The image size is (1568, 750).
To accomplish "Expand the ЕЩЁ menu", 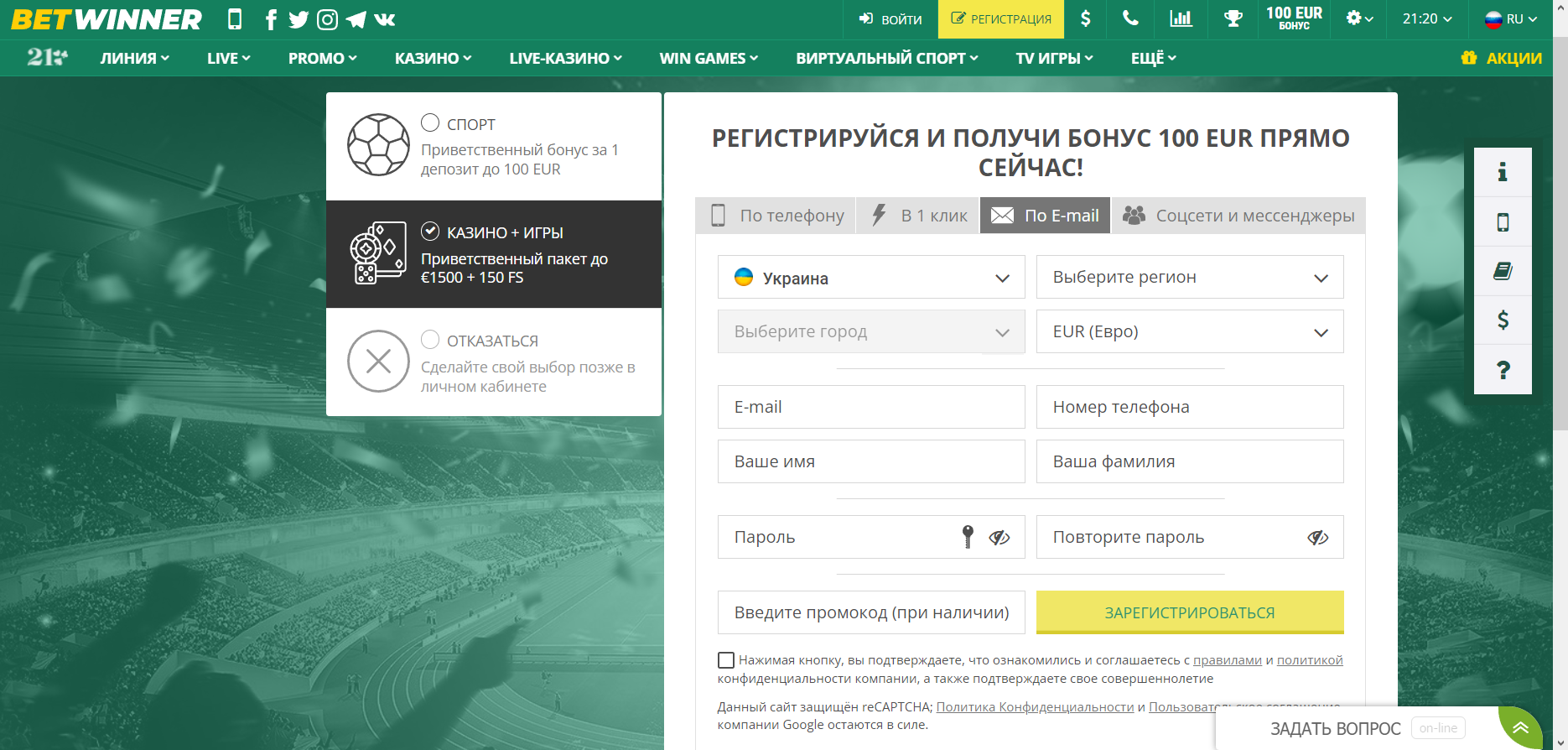I will point(1154,58).
